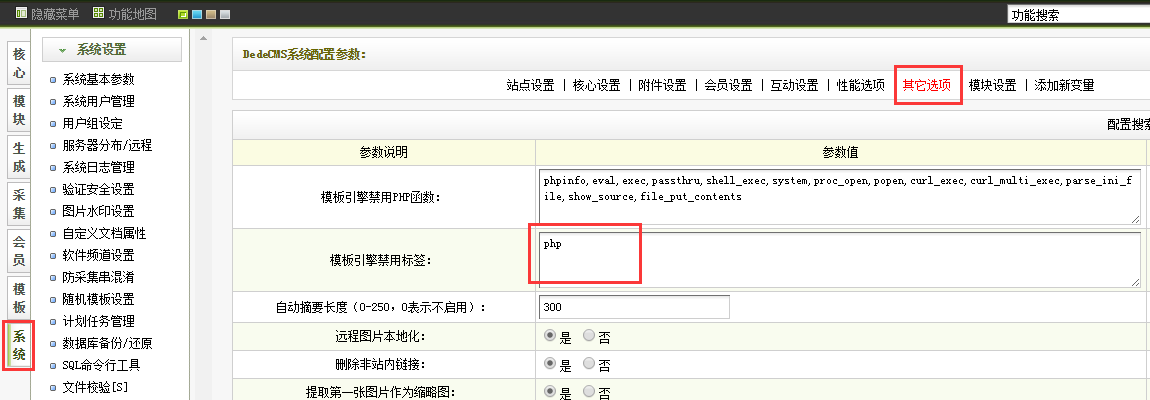Viewport: 1150px width, 400px height.
Task: Click the 隐藏菜单 hide-menu icon
Action: 21,14
